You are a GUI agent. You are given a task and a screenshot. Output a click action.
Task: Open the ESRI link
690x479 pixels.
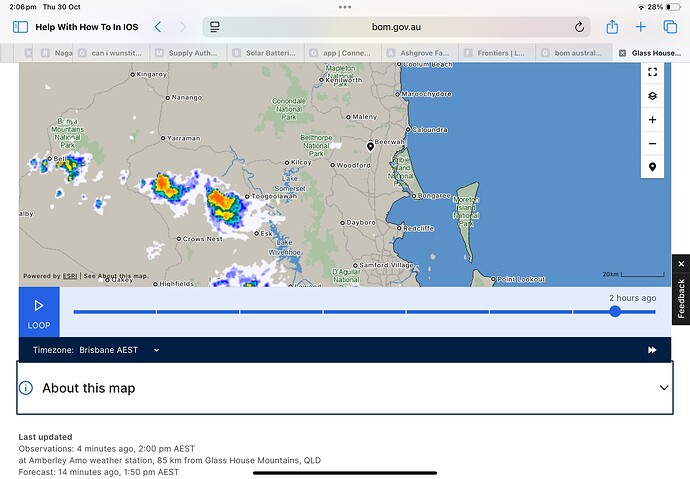tap(70, 276)
